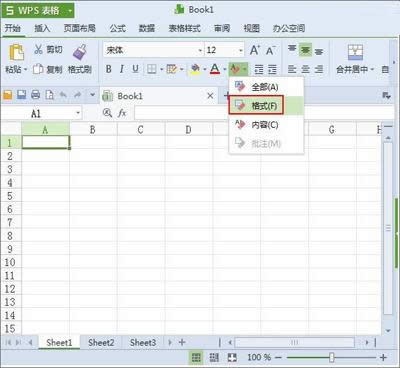400x368 pixels.
Task: Switch to the 数据 ribbon tab
Action: [x=147, y=29]
